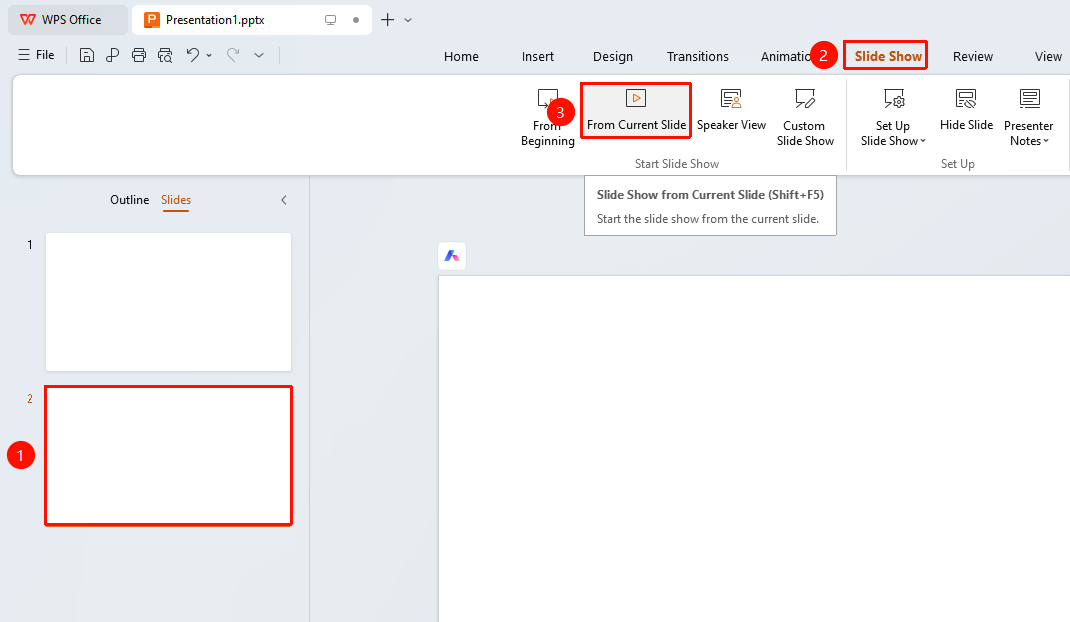Collapse the slide panel with the chevron
Screen dimensions: 1070x622
(284, 200)
